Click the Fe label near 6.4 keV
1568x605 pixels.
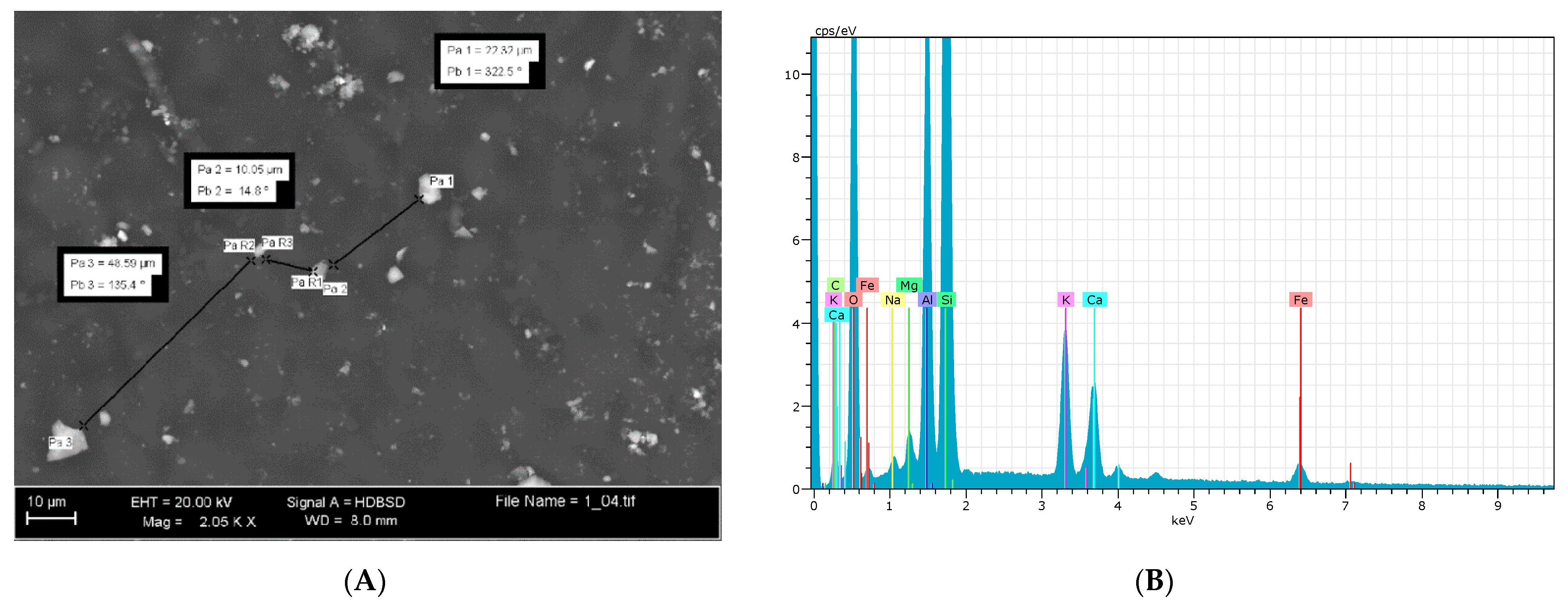pyautogui.click(x=1300, y=300)
